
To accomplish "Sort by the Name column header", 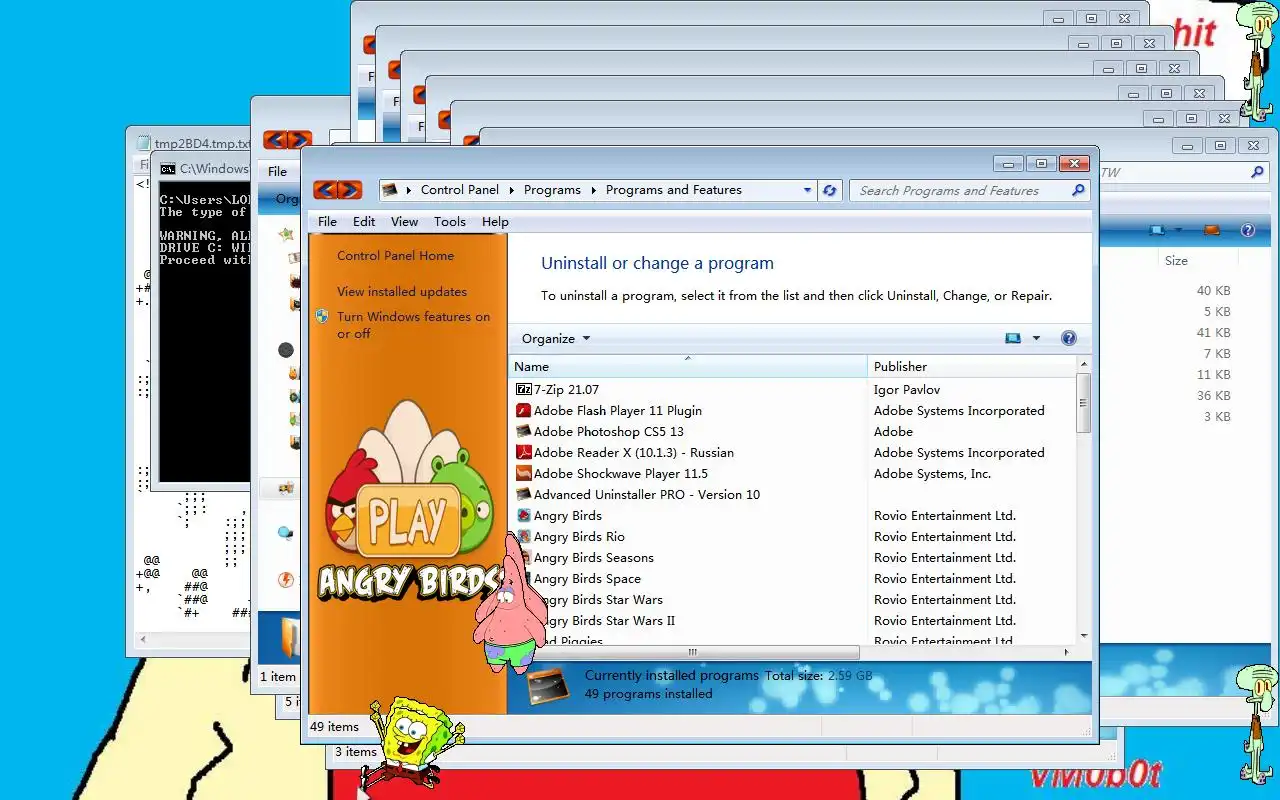I will 688,366.
